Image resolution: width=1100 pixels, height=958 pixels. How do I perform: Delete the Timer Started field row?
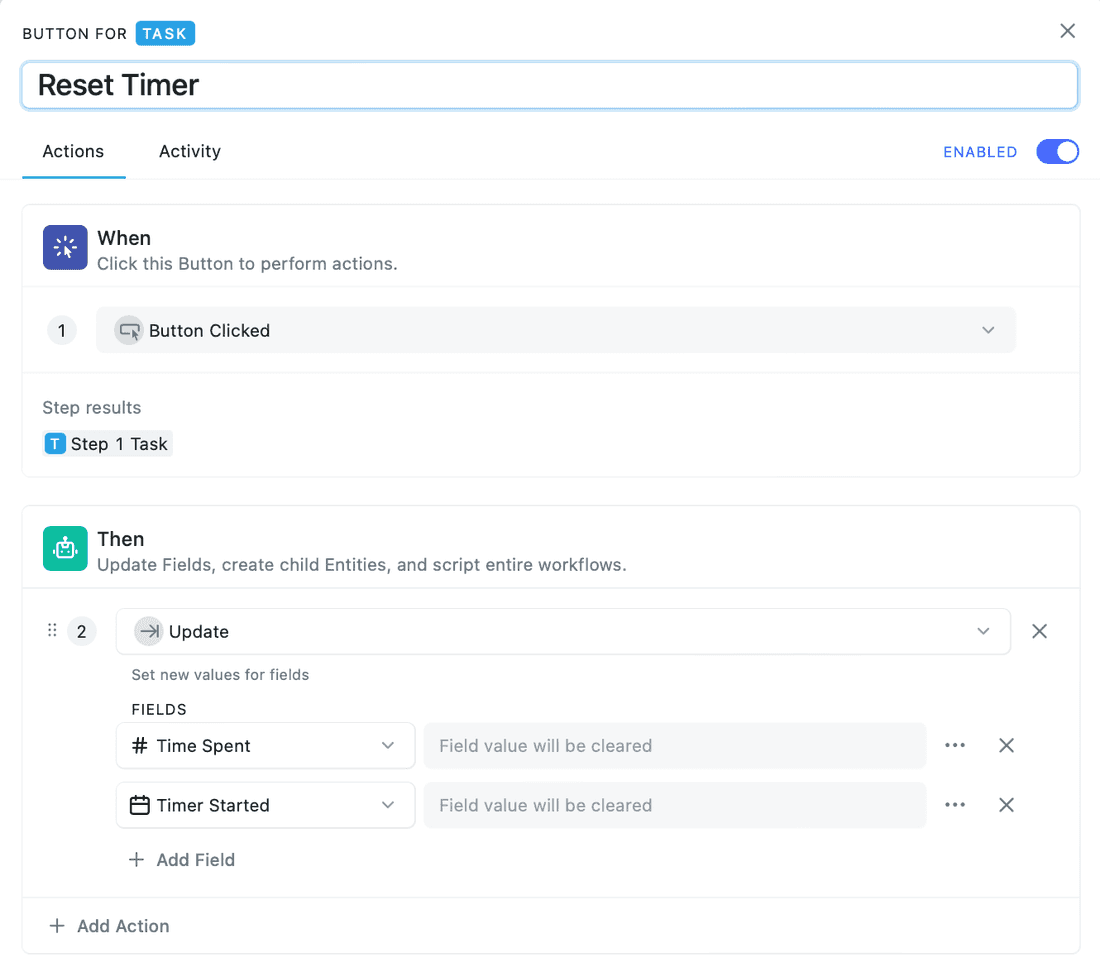point(1006,805)
